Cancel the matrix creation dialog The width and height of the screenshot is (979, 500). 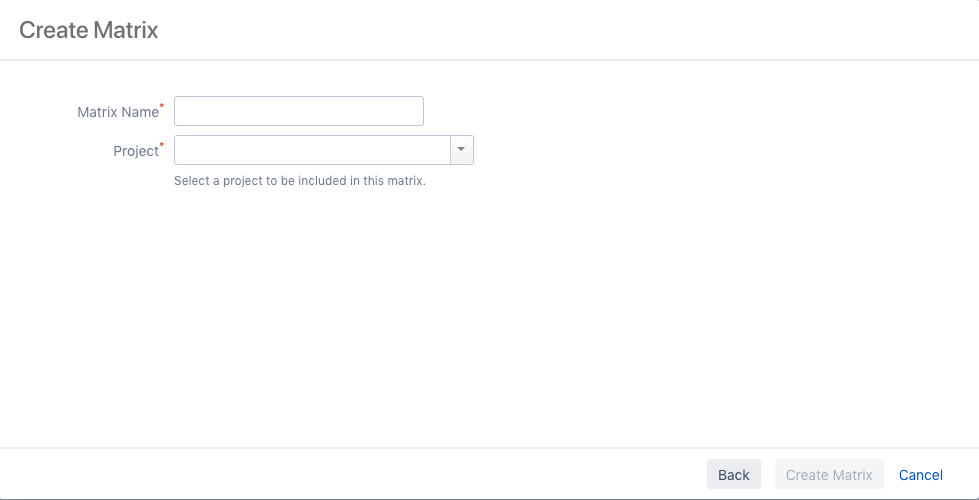click(920, 475)
